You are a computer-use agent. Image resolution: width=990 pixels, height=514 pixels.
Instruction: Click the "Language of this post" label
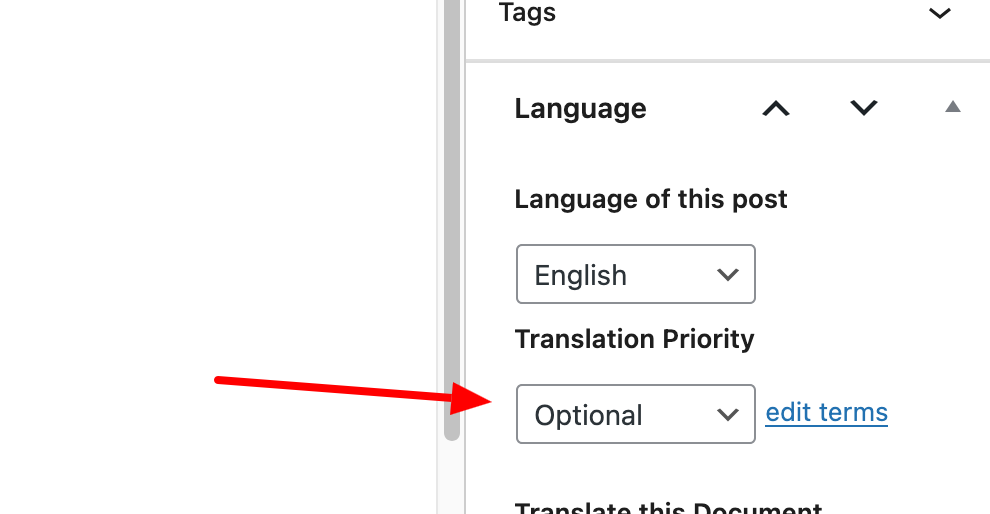click(651, 199)
